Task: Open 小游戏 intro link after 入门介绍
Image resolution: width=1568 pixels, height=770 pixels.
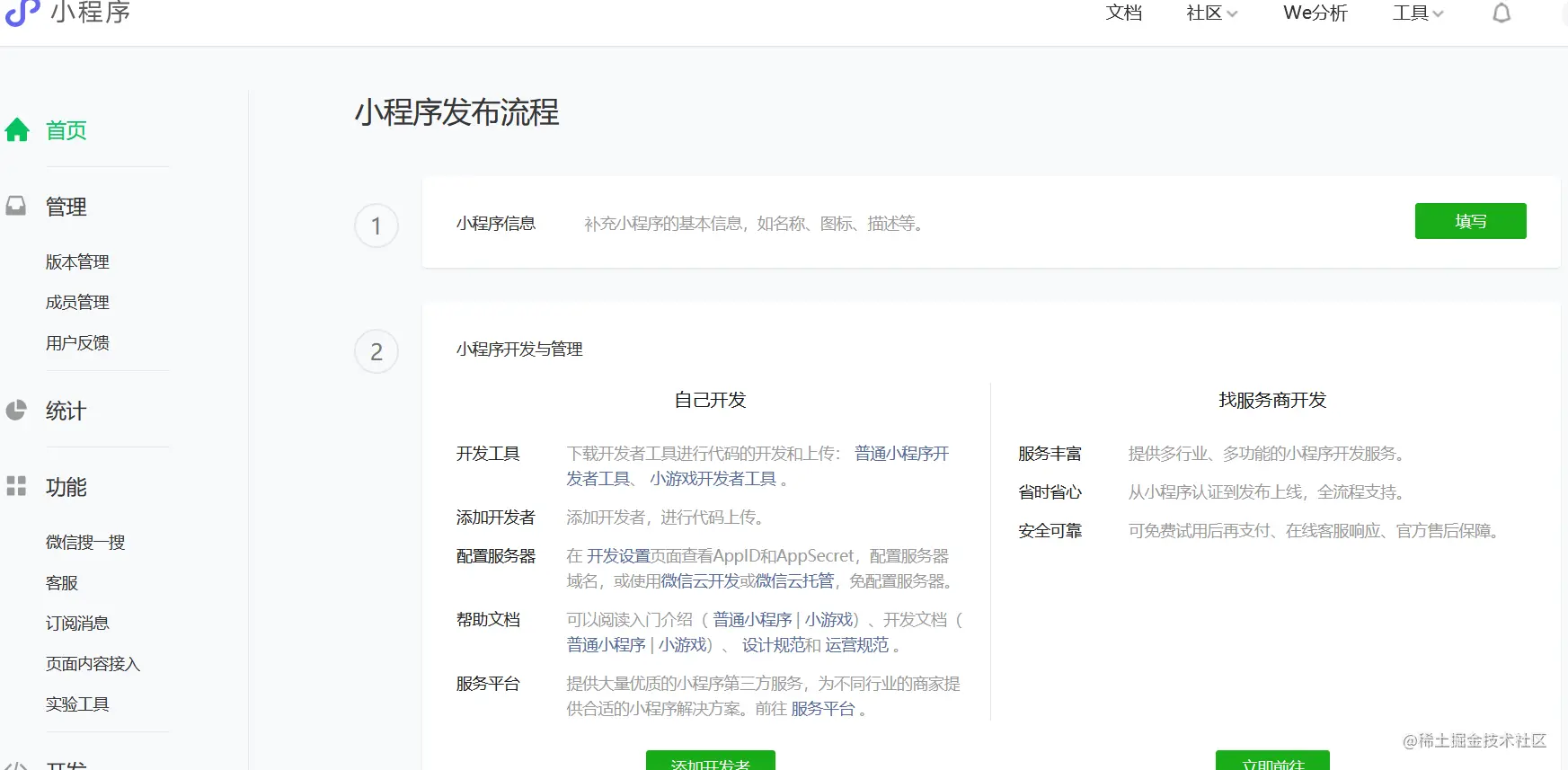Action: click(828, 620)
